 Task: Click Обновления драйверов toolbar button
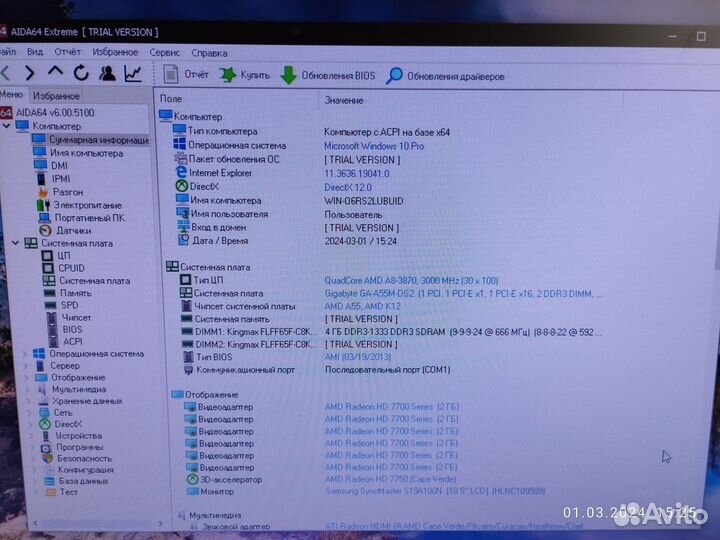[445, 76]
